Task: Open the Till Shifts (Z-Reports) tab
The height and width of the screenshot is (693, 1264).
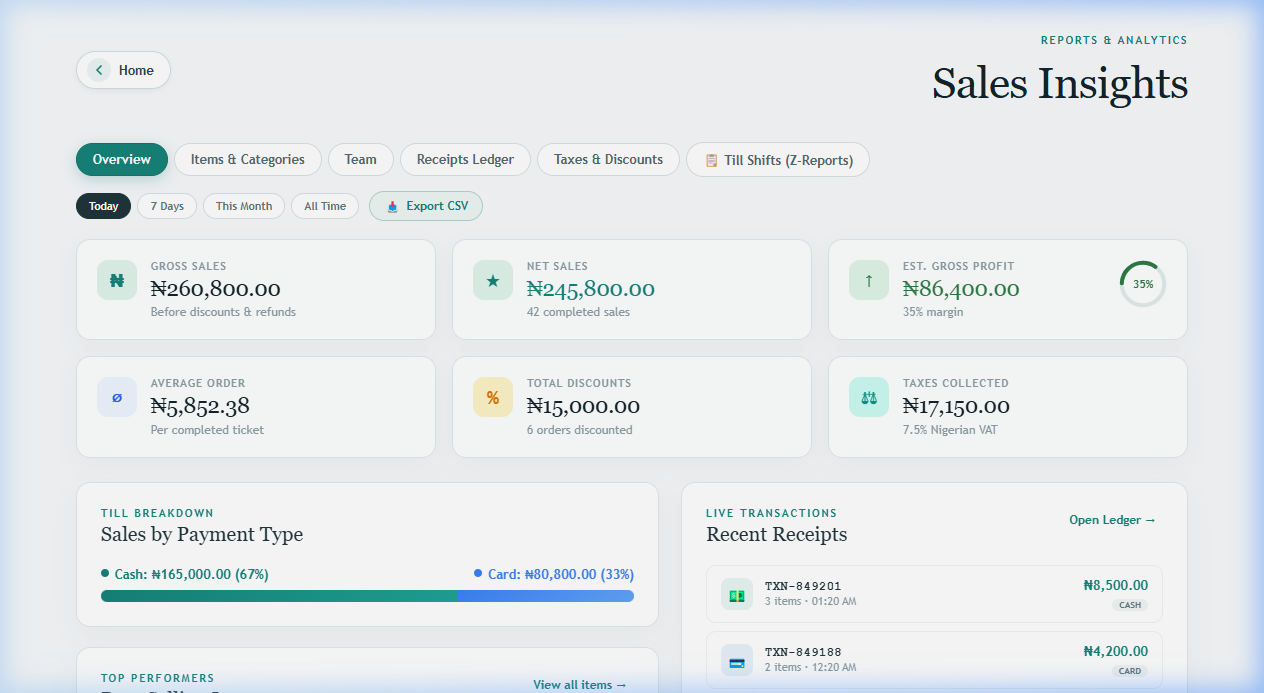Action: point(778,160)
